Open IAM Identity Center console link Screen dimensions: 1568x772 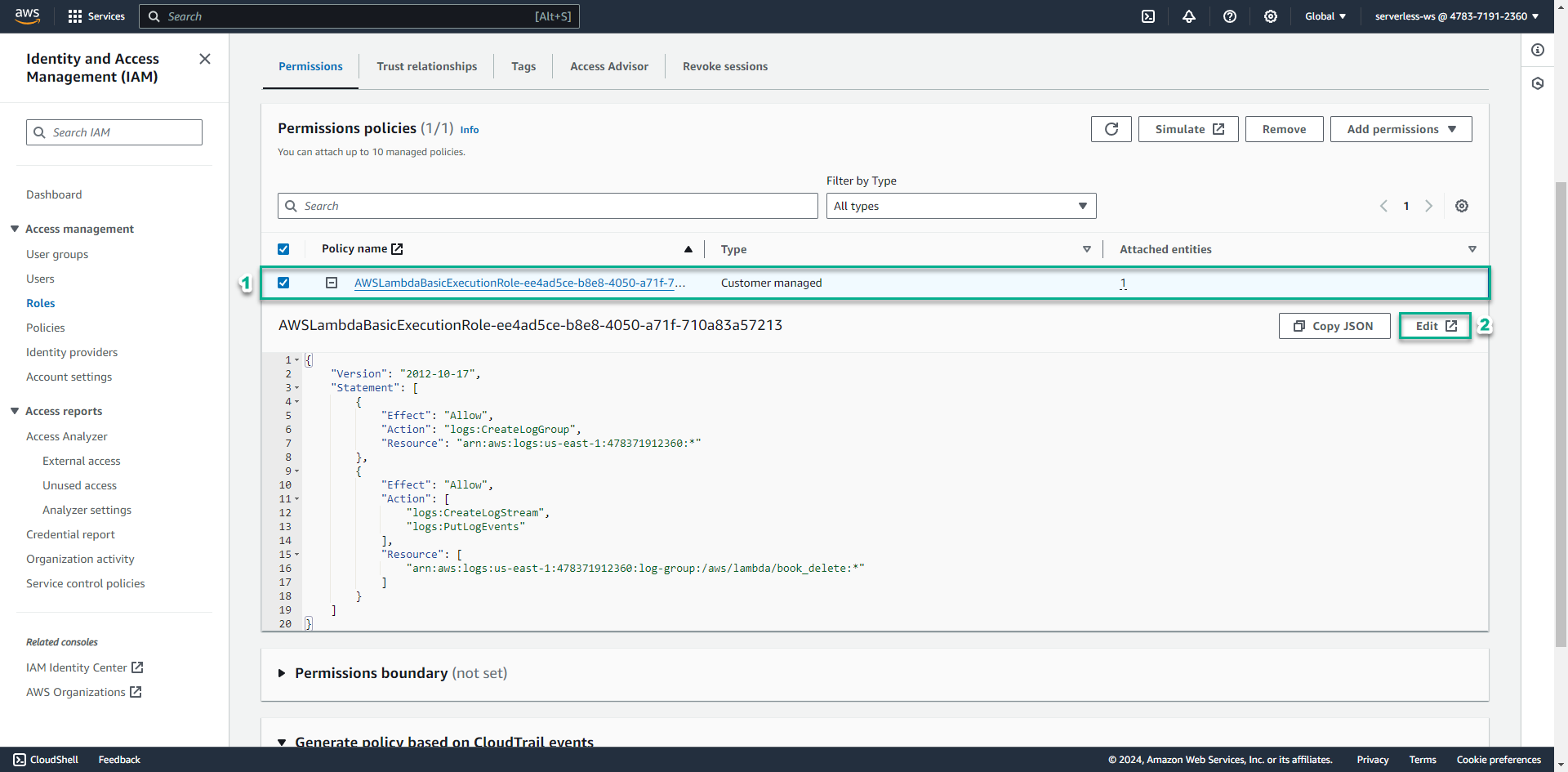85,667
